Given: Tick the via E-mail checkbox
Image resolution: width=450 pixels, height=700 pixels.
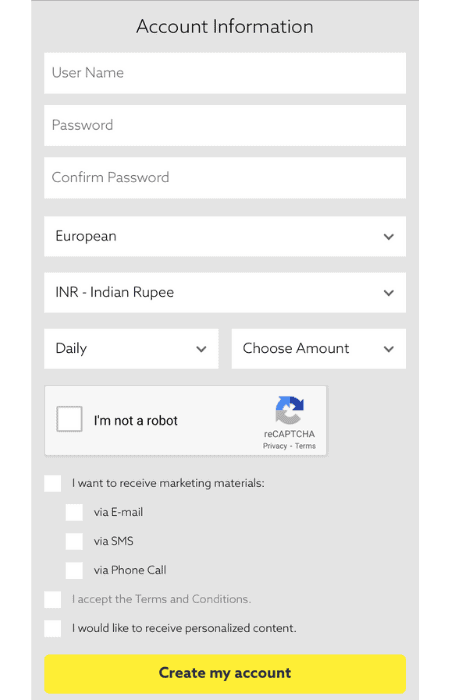Looking at the screenshot, I should pos(74,512).
